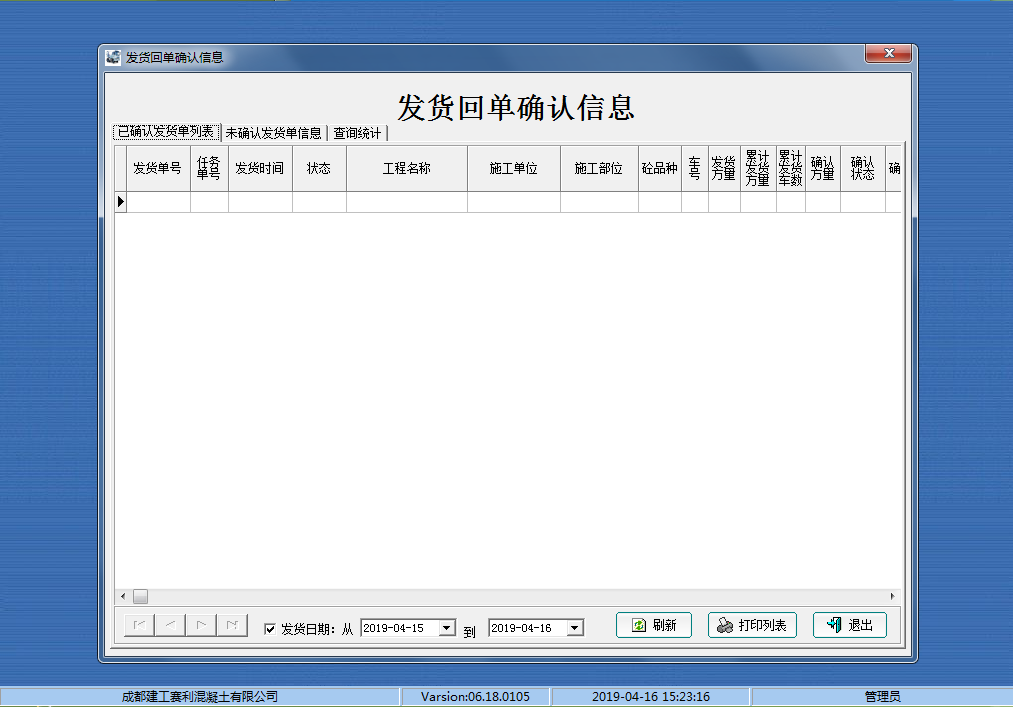Go to first record navigator button
The image size is (1013, 707).
139,625
